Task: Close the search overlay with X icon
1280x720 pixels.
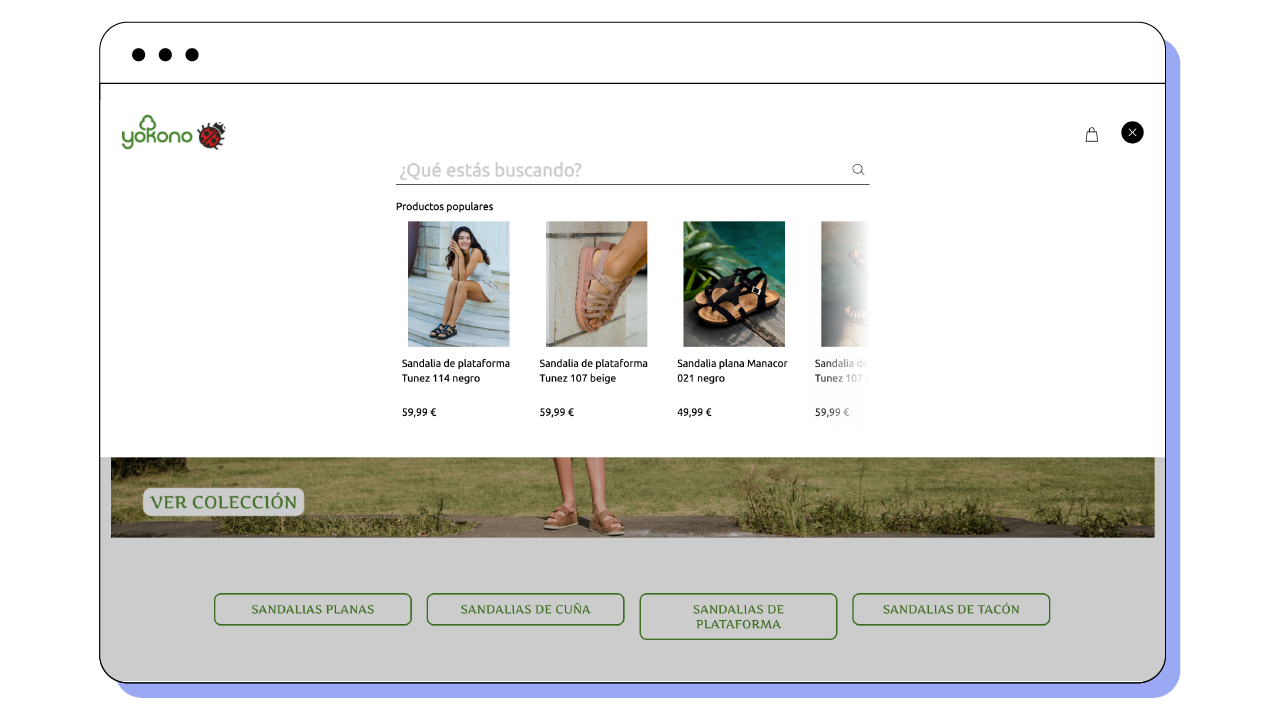Action: [x=1132, y=132]
